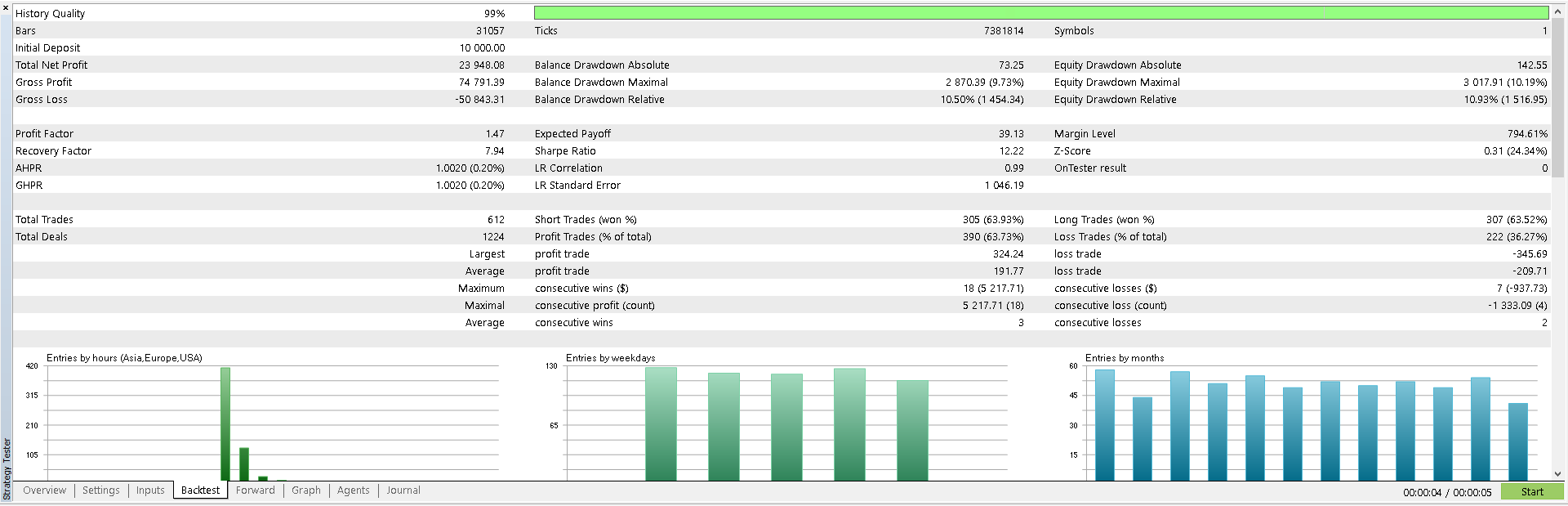The height and width of the screenshot is (506, 1568).
Task: Click tallest bar in Entries by hours chart
Action: [225, 423]
